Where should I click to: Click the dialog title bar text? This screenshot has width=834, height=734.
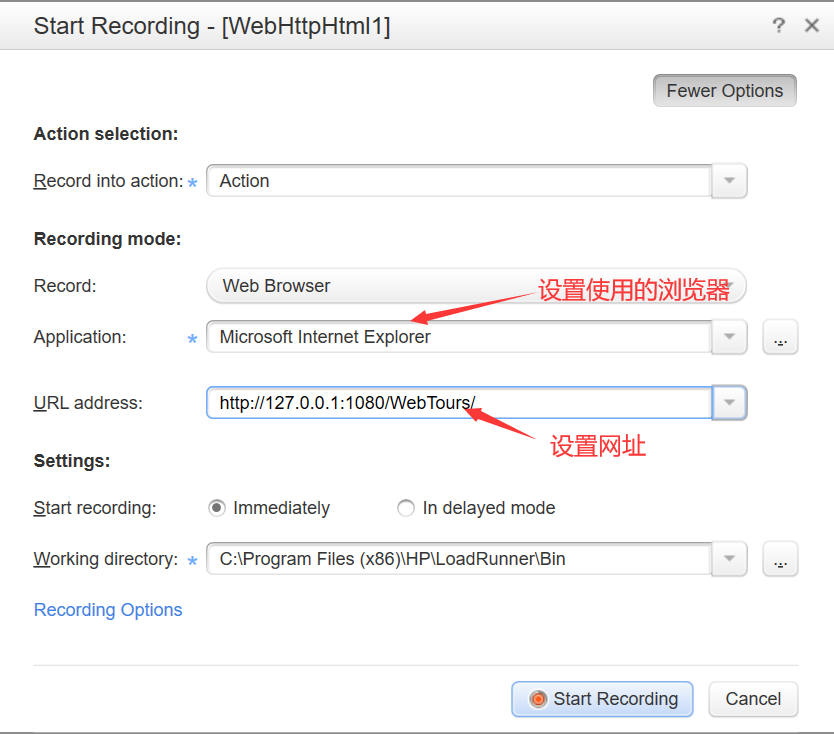pyautogui.click(x=212, y=26)
